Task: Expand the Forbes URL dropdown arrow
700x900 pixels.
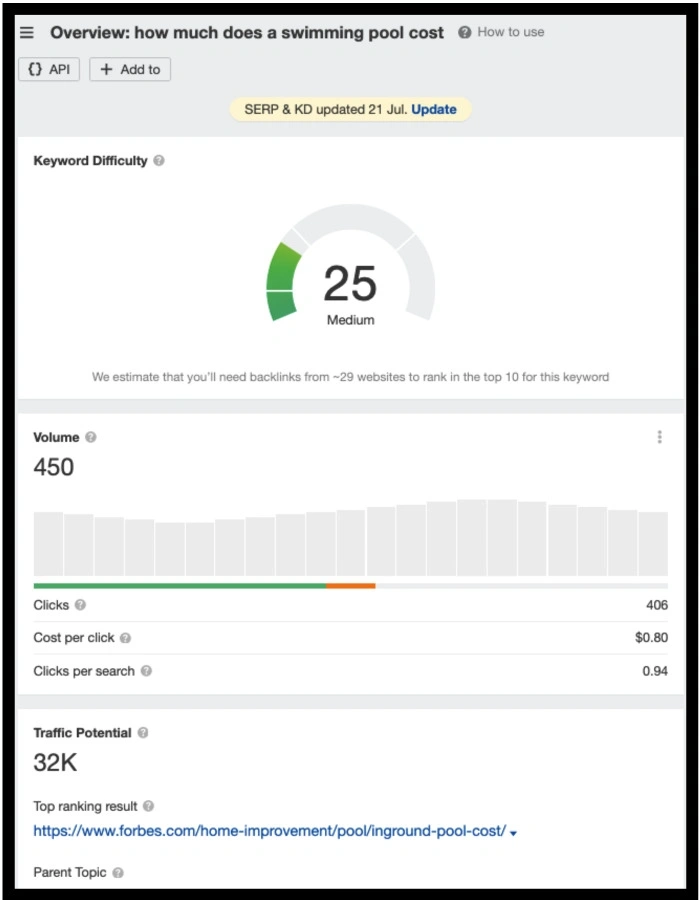Action: pos(513,833)
